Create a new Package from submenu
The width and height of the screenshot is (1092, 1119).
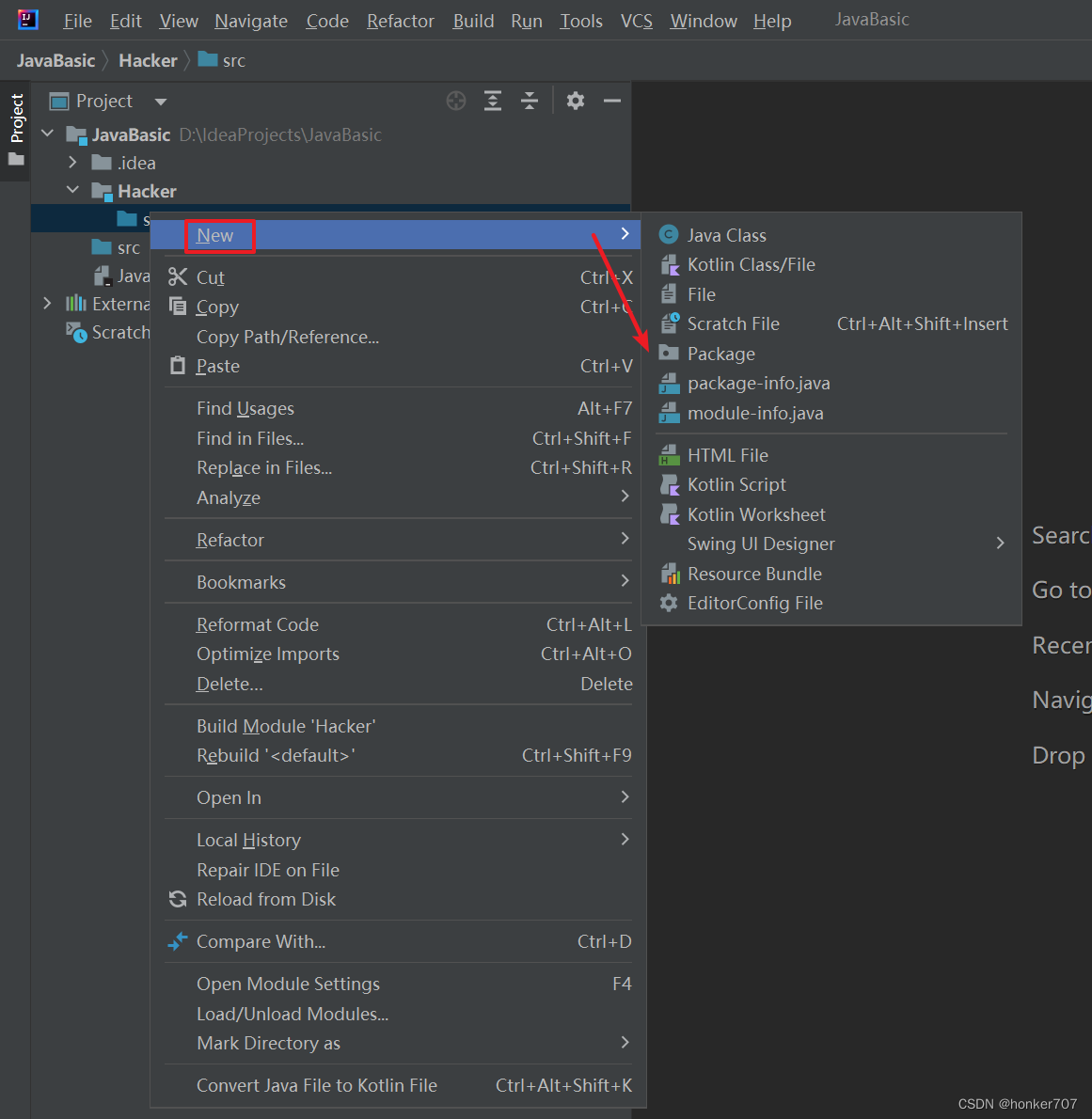[x=720, y=354]
